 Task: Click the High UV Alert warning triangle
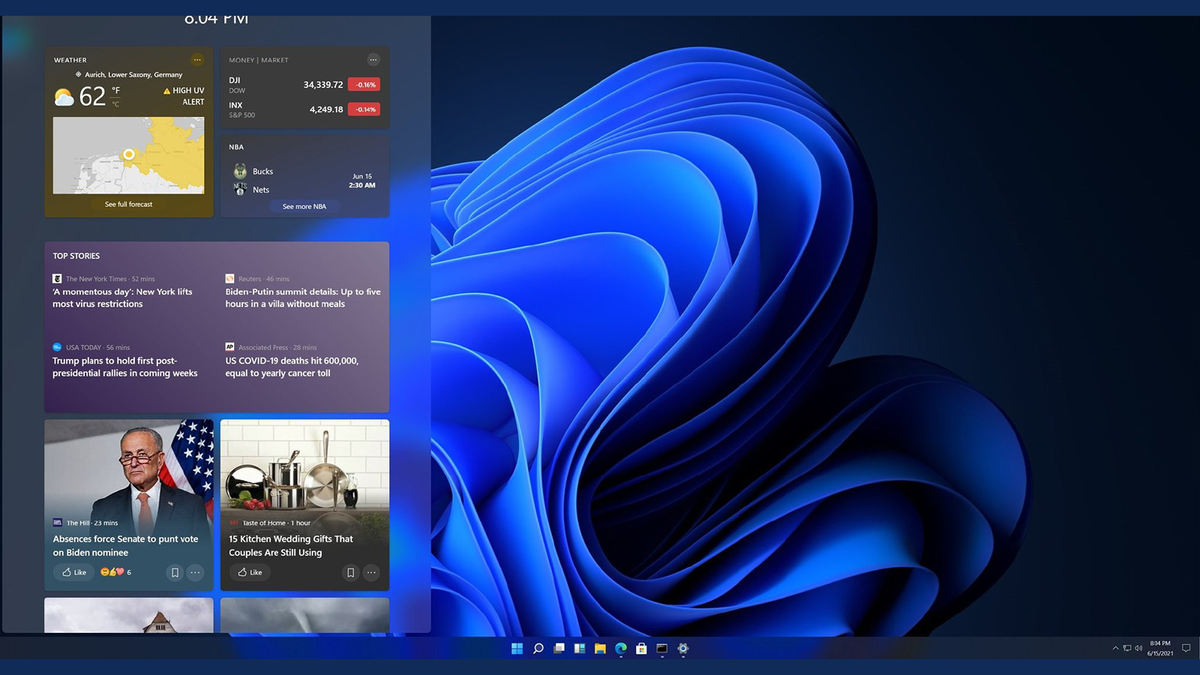pos(167,91)
